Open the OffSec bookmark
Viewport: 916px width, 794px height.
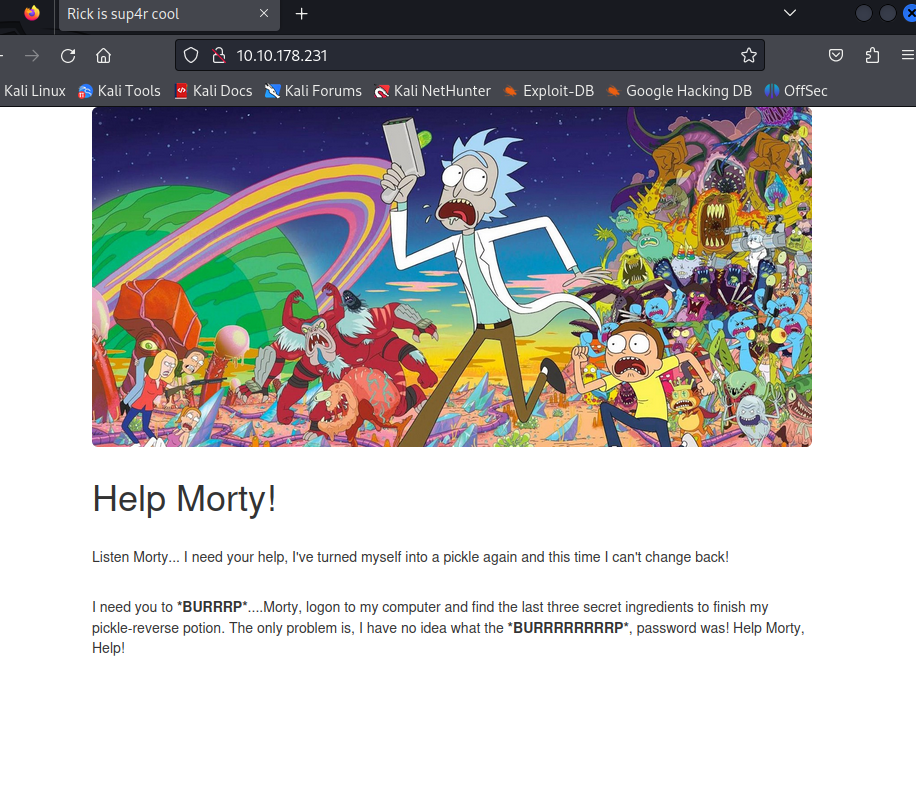(x=796, y=91)
